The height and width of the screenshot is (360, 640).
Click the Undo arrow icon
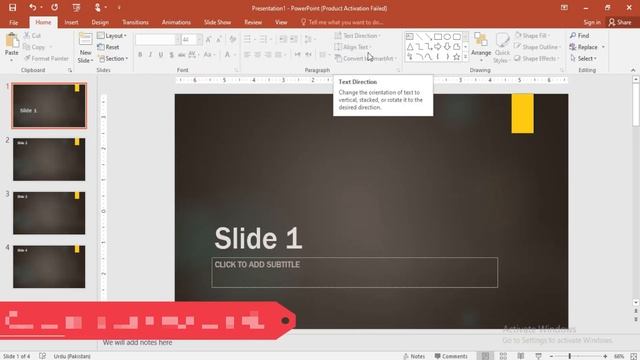(x=33, y=7)
